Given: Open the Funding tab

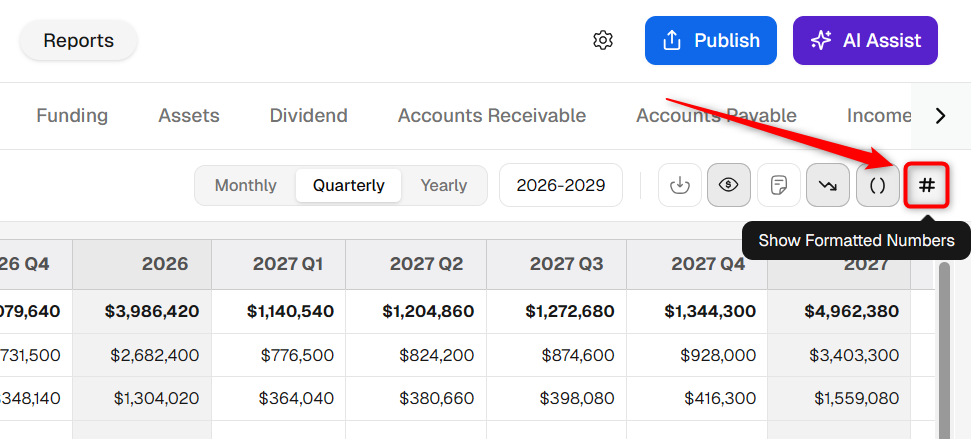Looking at the screenshot, I should pos(72,116).
